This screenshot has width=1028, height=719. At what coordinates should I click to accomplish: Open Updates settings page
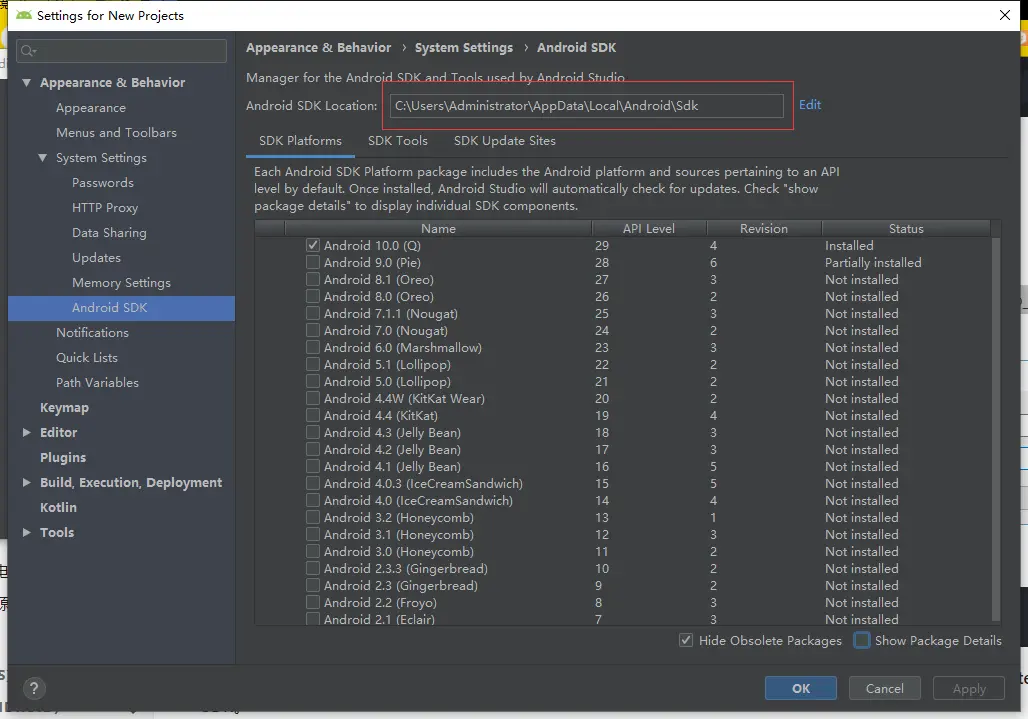tap(96, 258)
